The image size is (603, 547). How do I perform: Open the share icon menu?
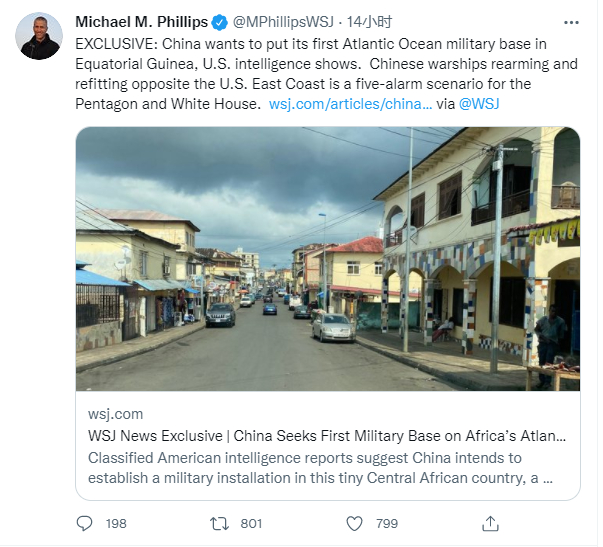(x=490, y=523)
